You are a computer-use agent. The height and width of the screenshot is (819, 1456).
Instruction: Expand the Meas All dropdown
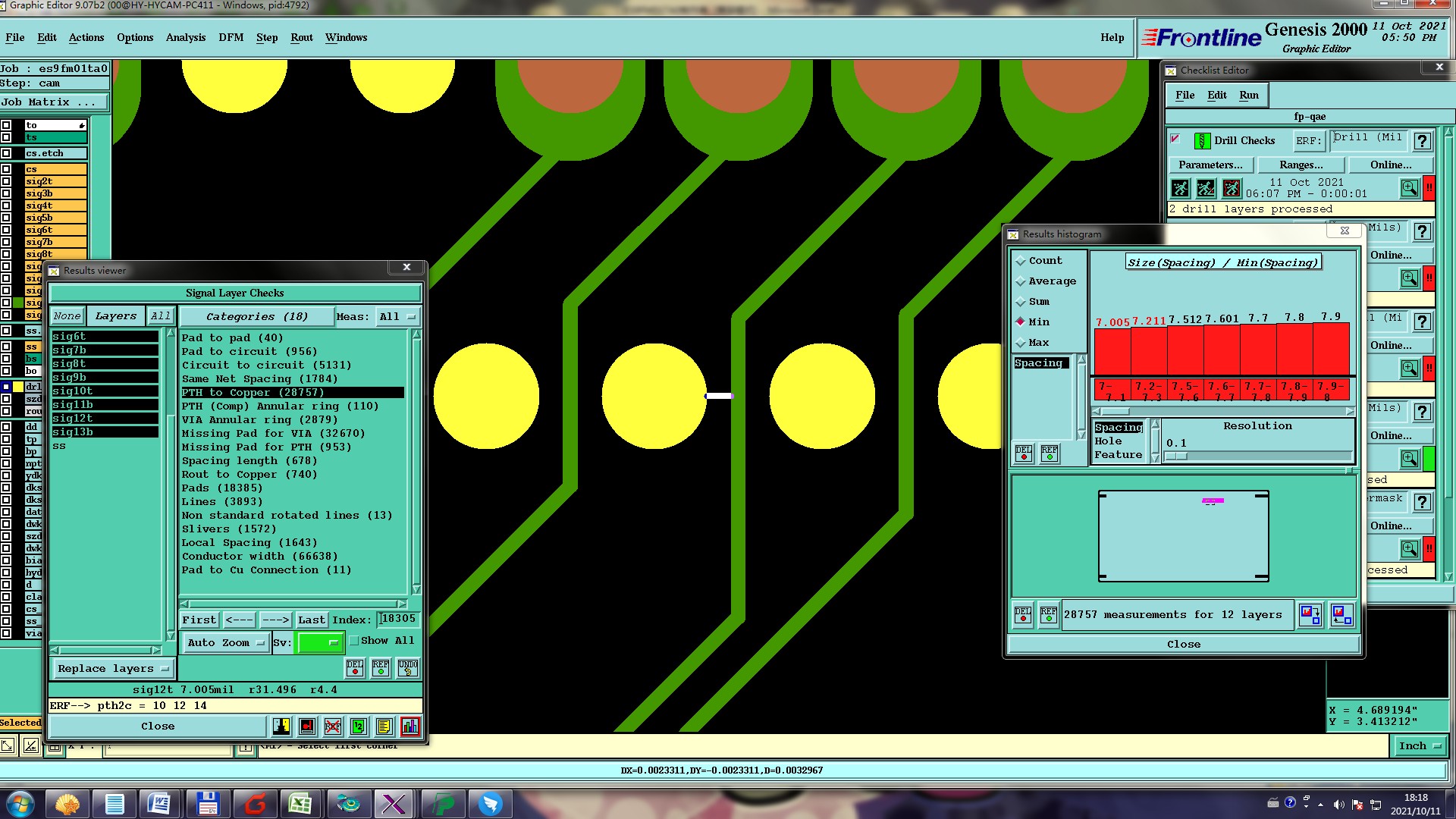click(398, 316)
